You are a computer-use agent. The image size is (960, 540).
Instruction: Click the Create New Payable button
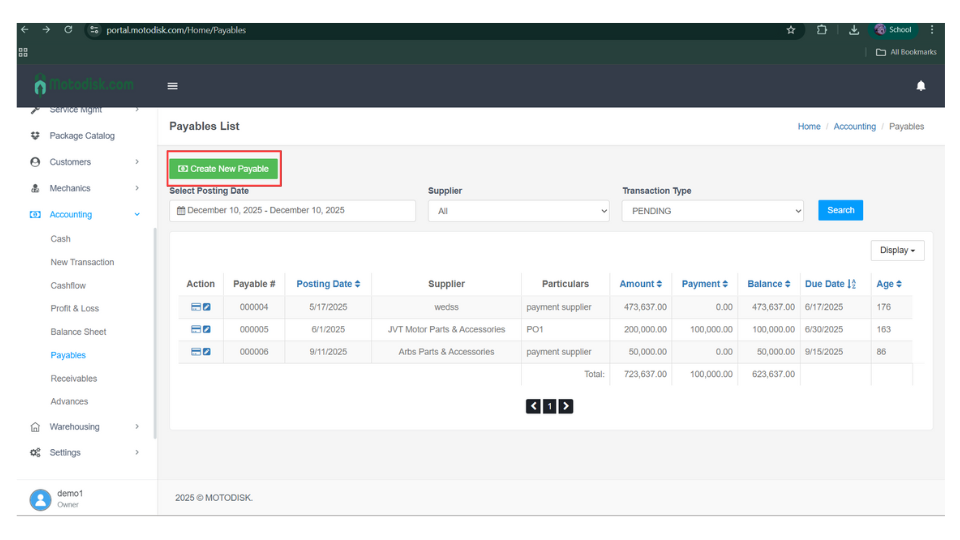click(223, 169)
